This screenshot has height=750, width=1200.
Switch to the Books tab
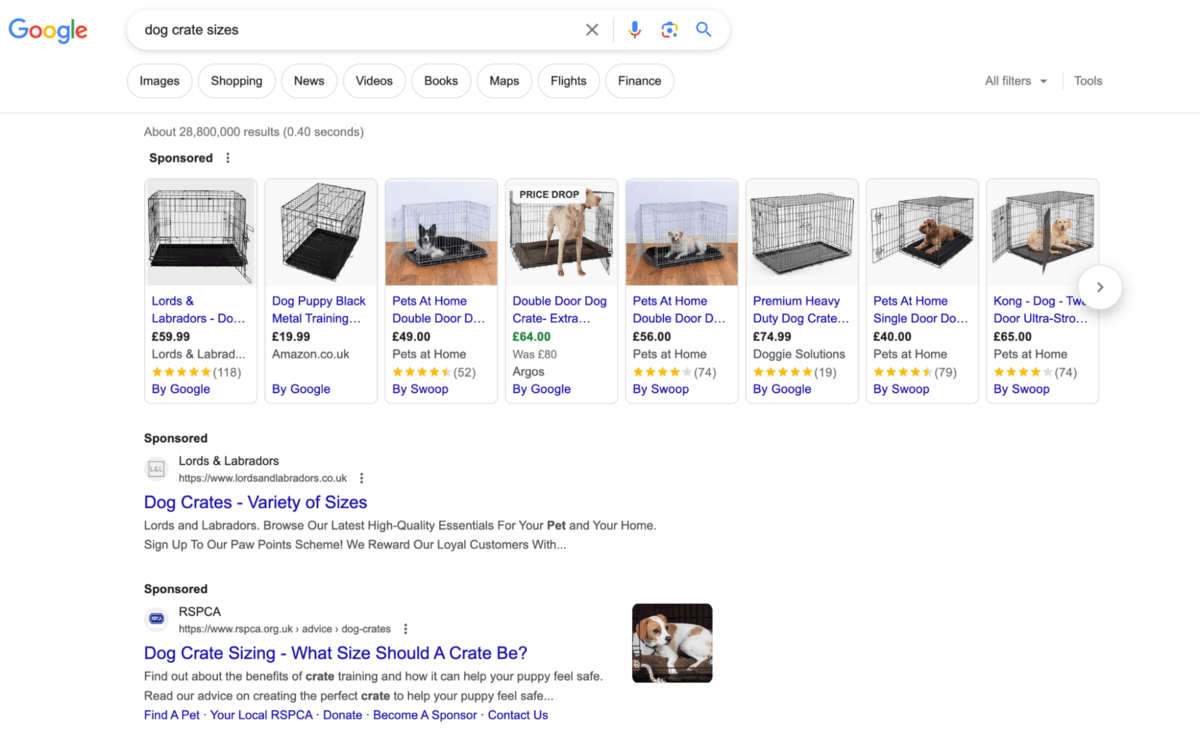coord(441,81)
